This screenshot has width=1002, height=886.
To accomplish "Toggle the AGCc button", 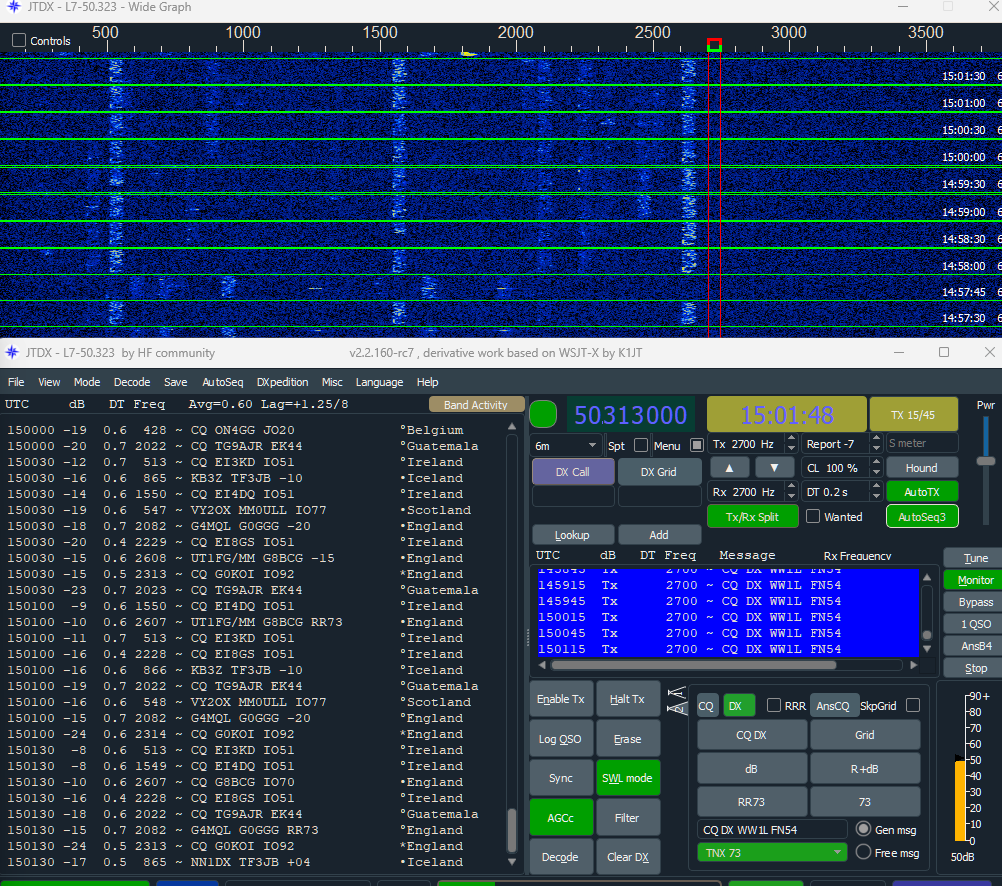I will pos(561,818).
